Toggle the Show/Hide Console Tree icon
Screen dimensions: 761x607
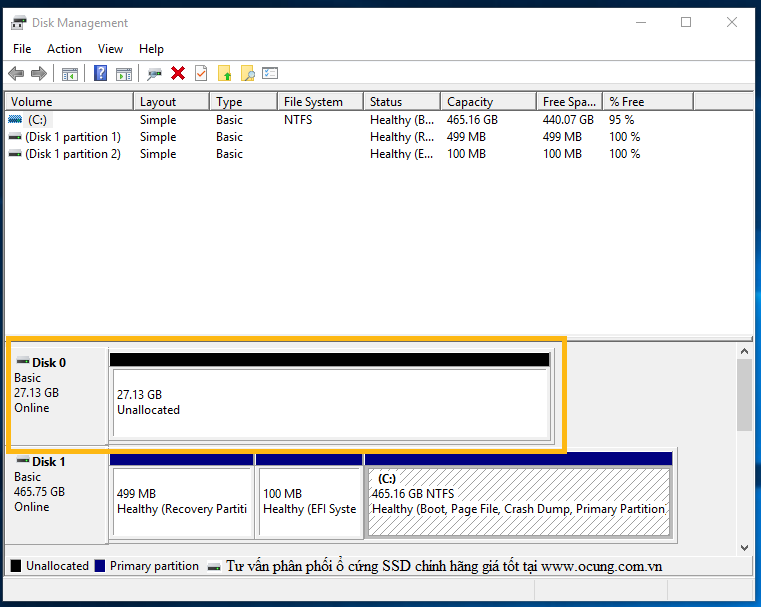[70, 74]
